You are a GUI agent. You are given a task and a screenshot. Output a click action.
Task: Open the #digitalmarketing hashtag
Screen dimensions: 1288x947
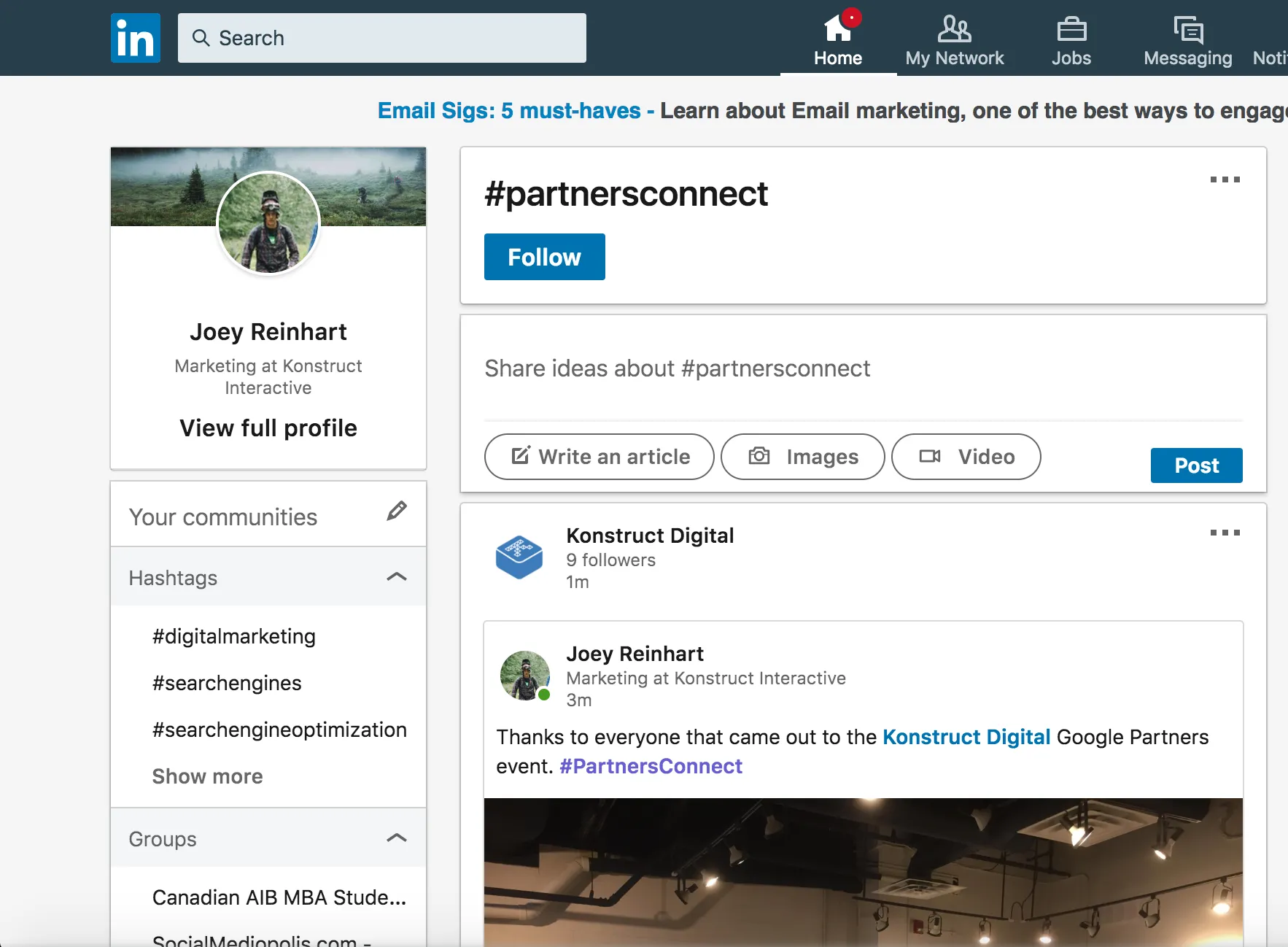point(234,636)
